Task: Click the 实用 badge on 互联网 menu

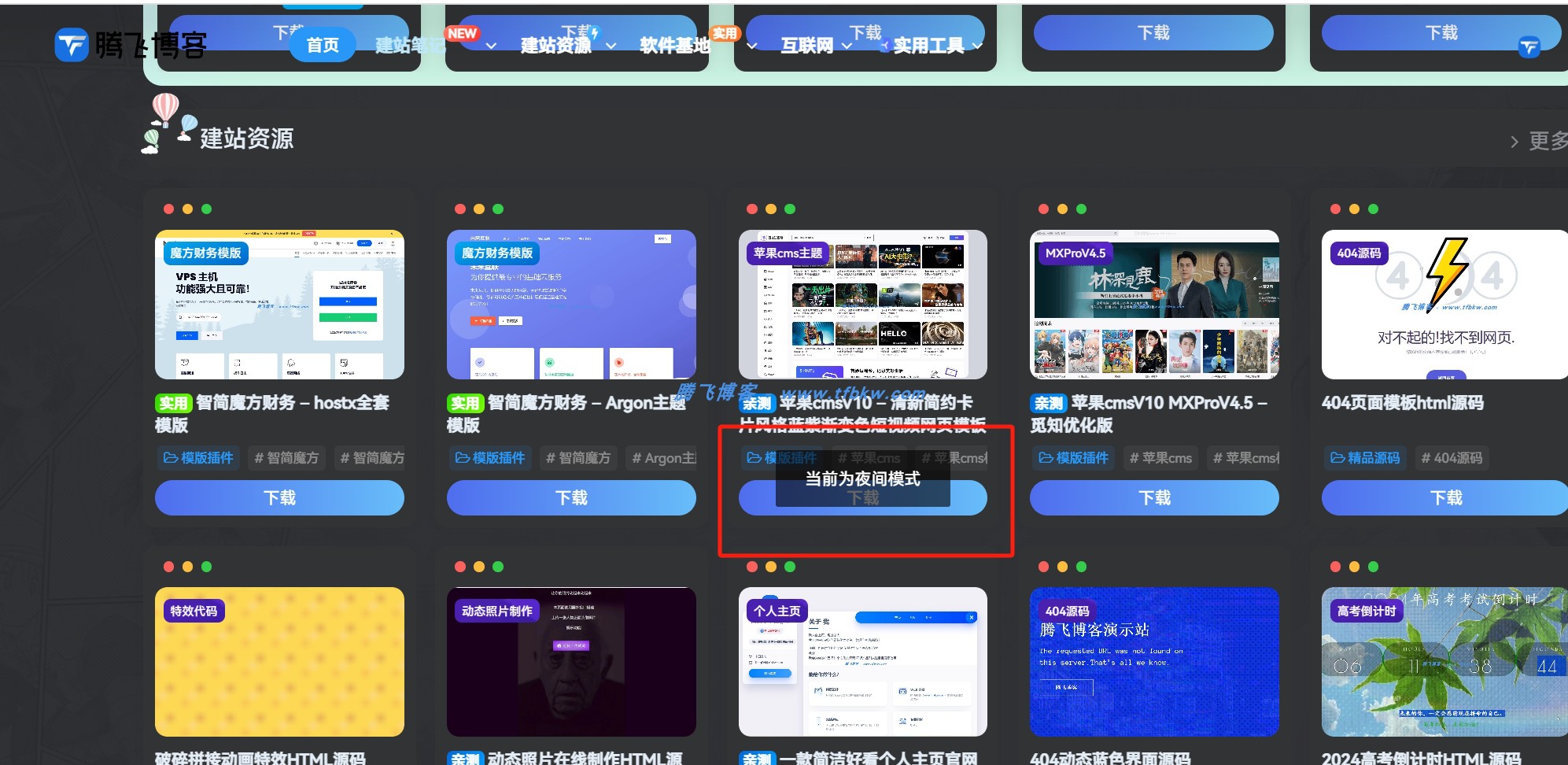Action: (725, 34)
